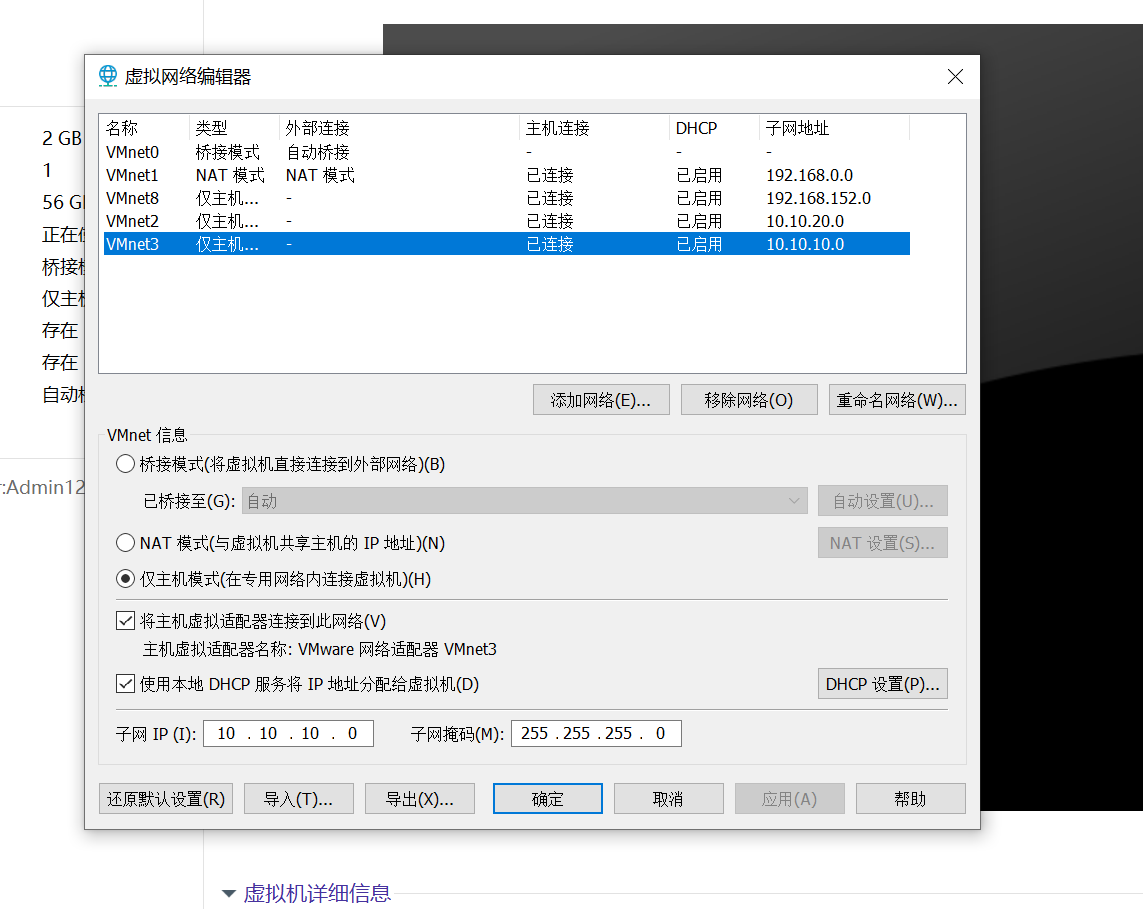Toggle 使用本地 DHCP 服务 checkbox
Screen dimensions: 1143x909
point(125,684)
